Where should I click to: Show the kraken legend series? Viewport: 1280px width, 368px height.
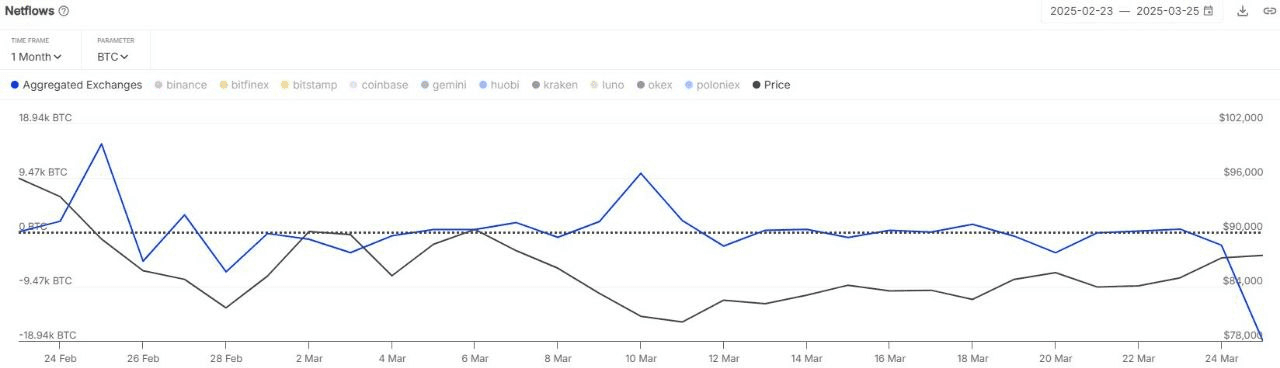(x=555, y=85)
